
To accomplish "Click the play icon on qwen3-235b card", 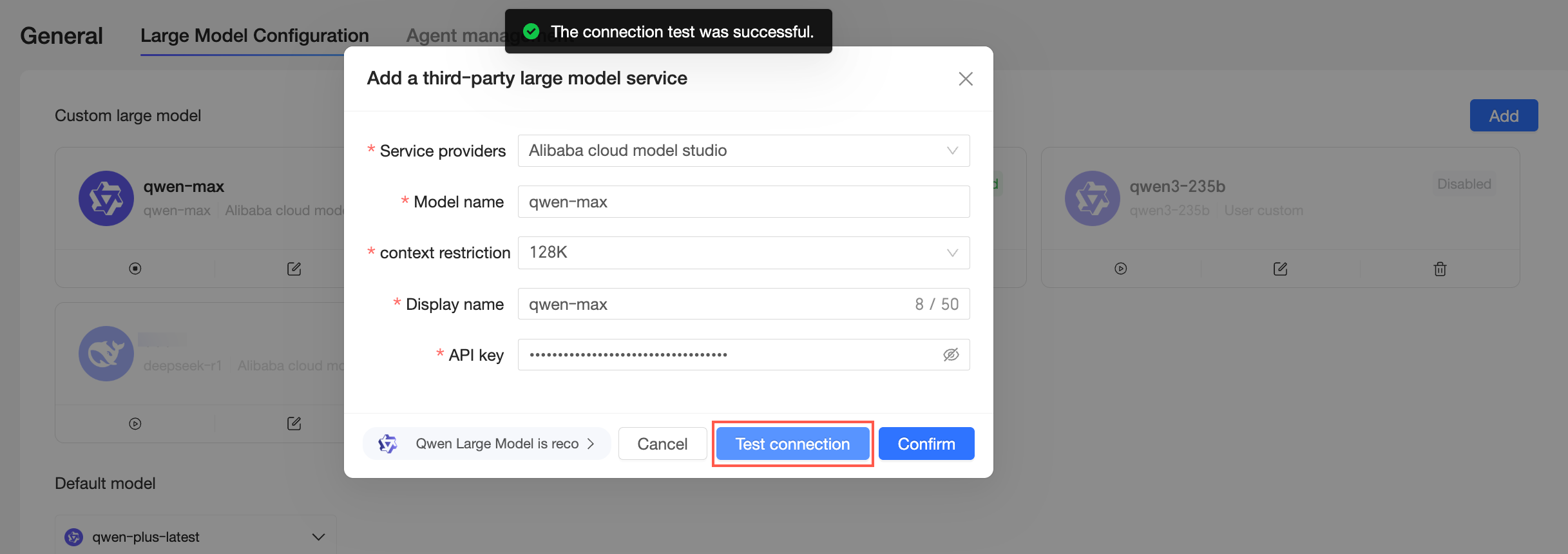I will point(1121,269).
